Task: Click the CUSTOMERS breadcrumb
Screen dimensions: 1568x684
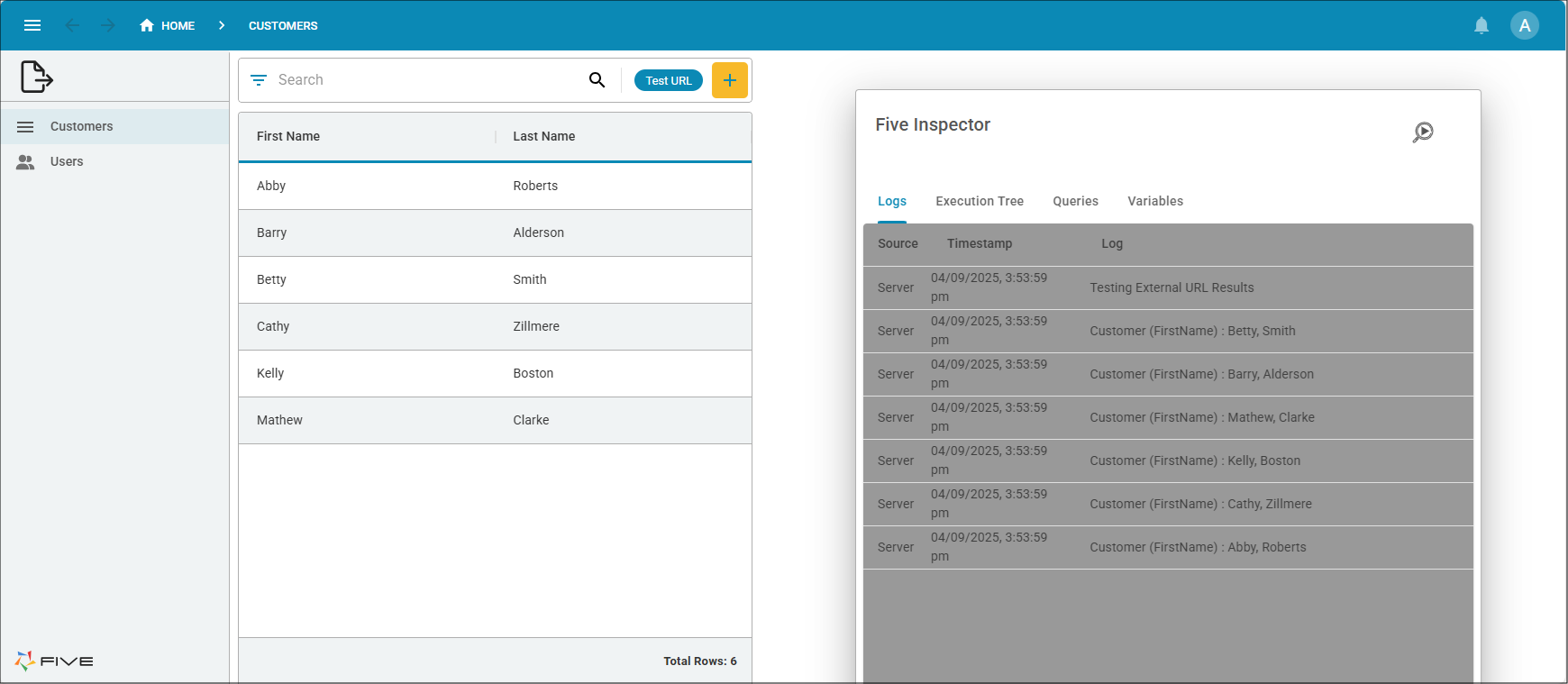Action: pos(283,25)
